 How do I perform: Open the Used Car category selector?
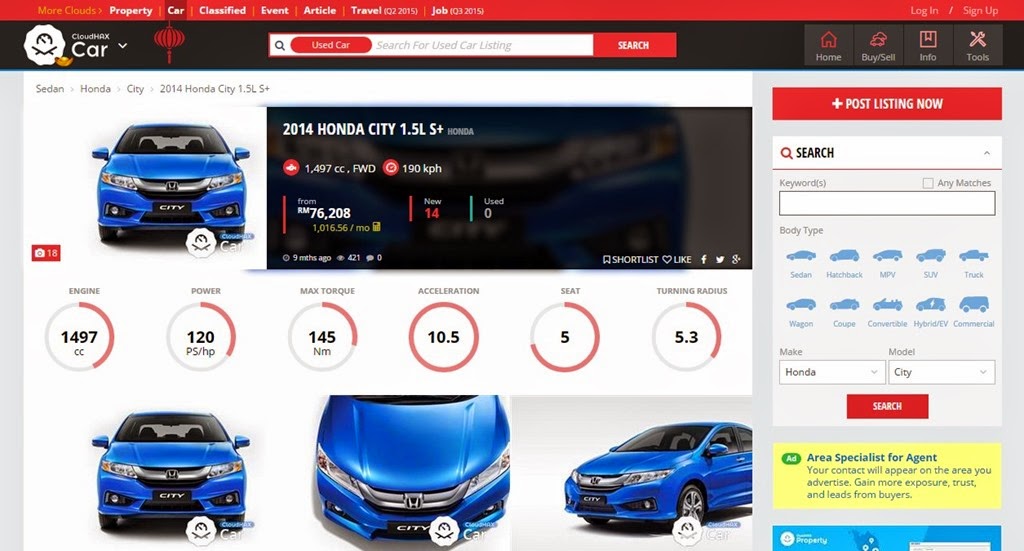(x=330, y=45)
